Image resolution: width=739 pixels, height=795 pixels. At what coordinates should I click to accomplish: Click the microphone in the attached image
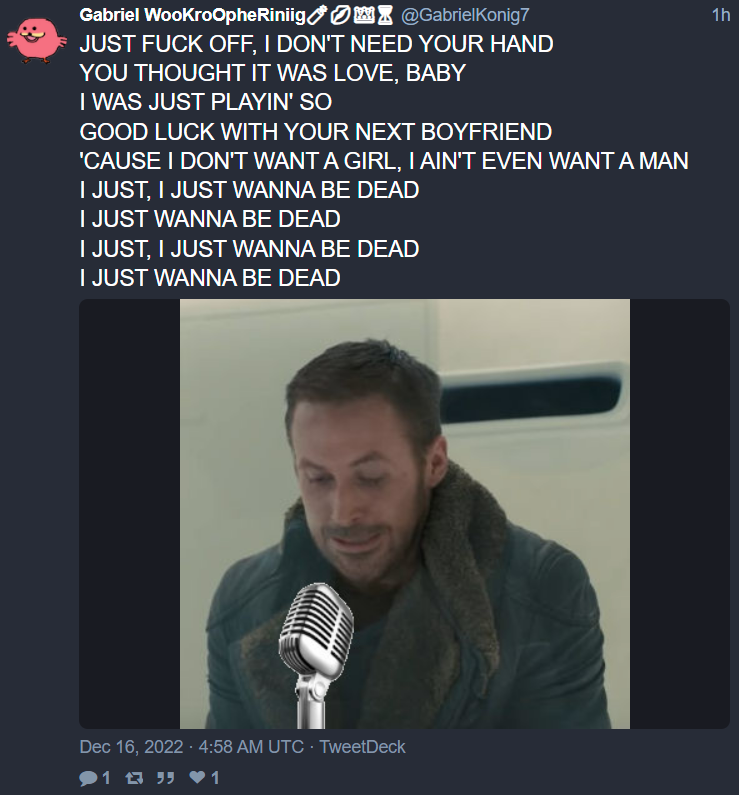coord(315,655)
